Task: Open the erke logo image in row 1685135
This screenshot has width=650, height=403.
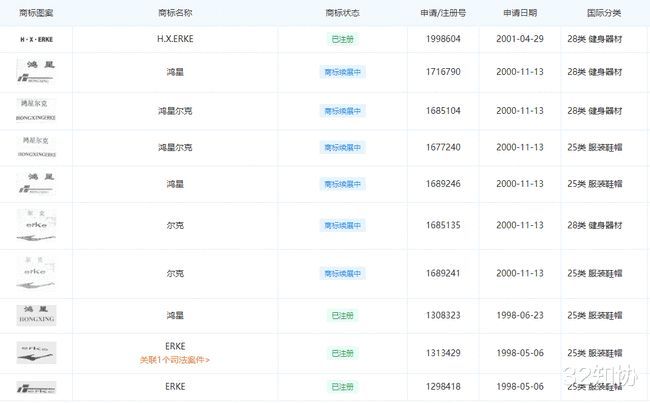Action: [x=36, y=225]
